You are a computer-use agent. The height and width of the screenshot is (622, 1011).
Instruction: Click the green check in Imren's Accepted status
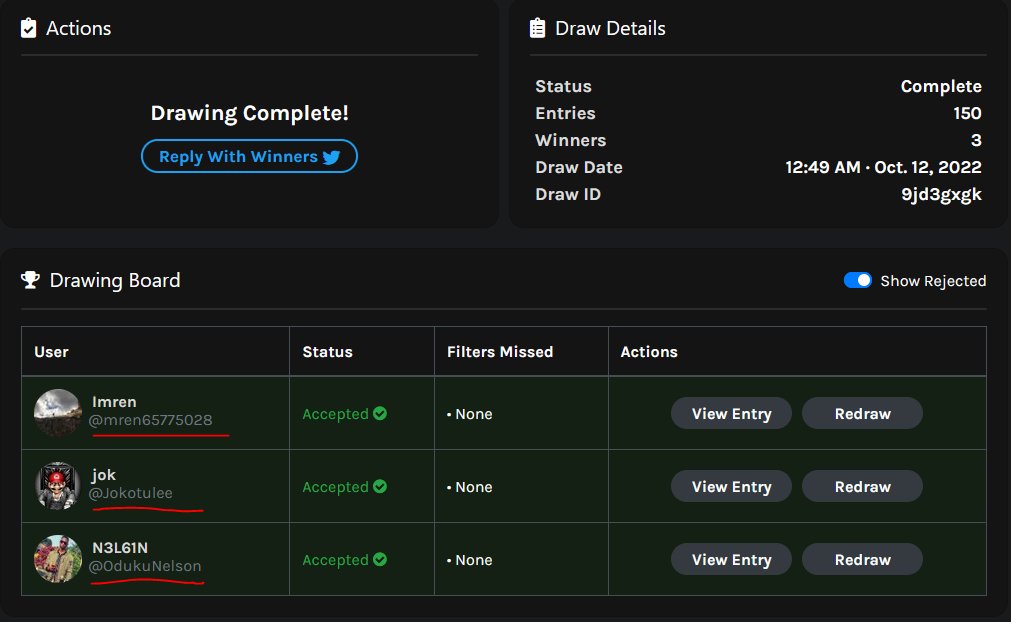tap(380, 413)
